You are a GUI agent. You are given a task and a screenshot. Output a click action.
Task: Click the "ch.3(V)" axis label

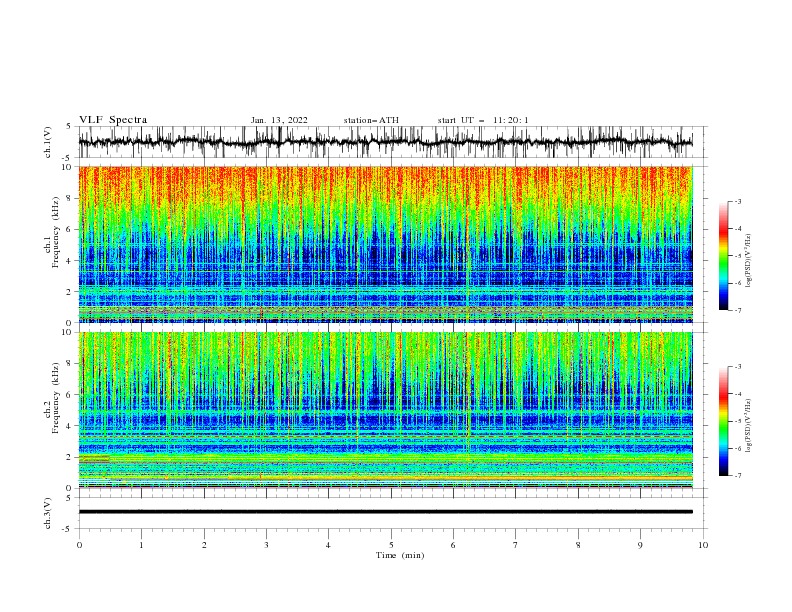[x=48, y=513]
